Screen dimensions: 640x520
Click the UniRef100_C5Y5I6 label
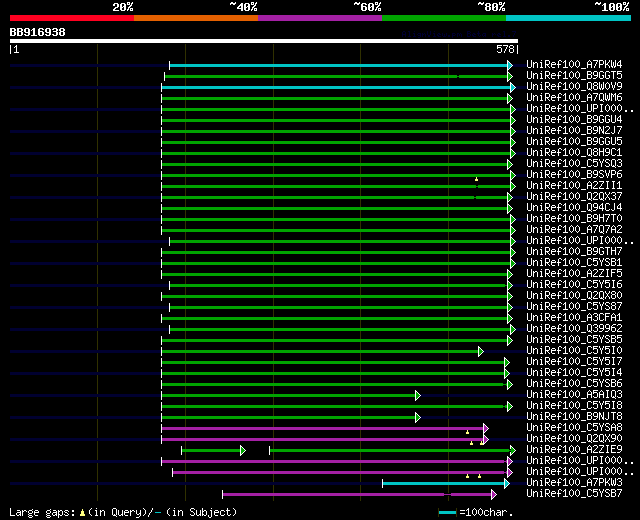[x=574, y=284]
